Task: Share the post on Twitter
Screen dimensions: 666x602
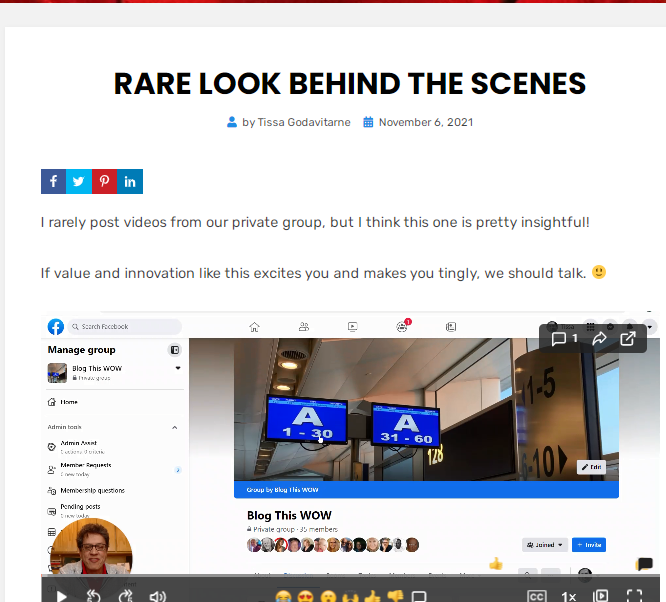Action: (x=79, y=181)
